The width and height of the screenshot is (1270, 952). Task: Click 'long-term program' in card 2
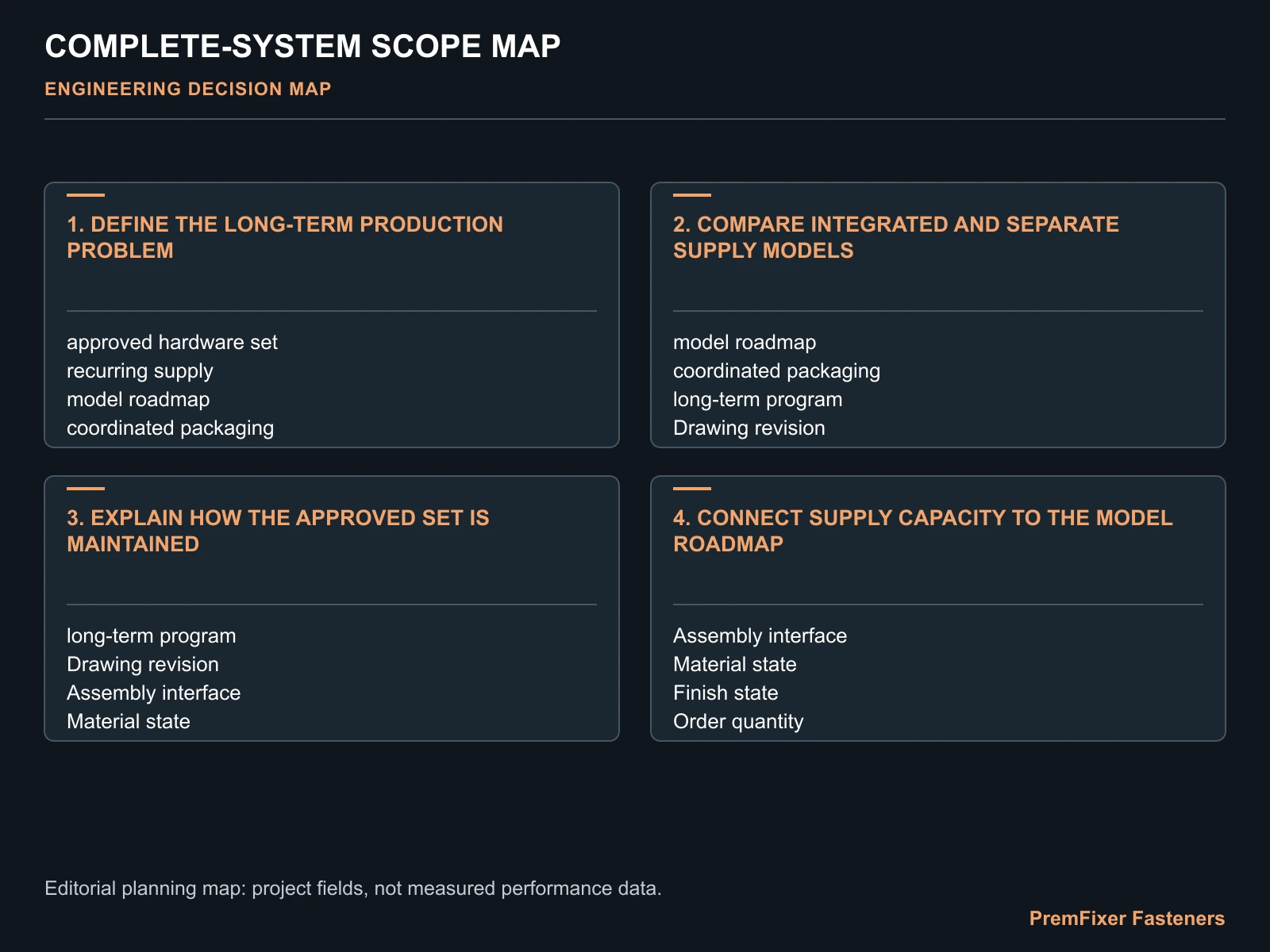758,399
